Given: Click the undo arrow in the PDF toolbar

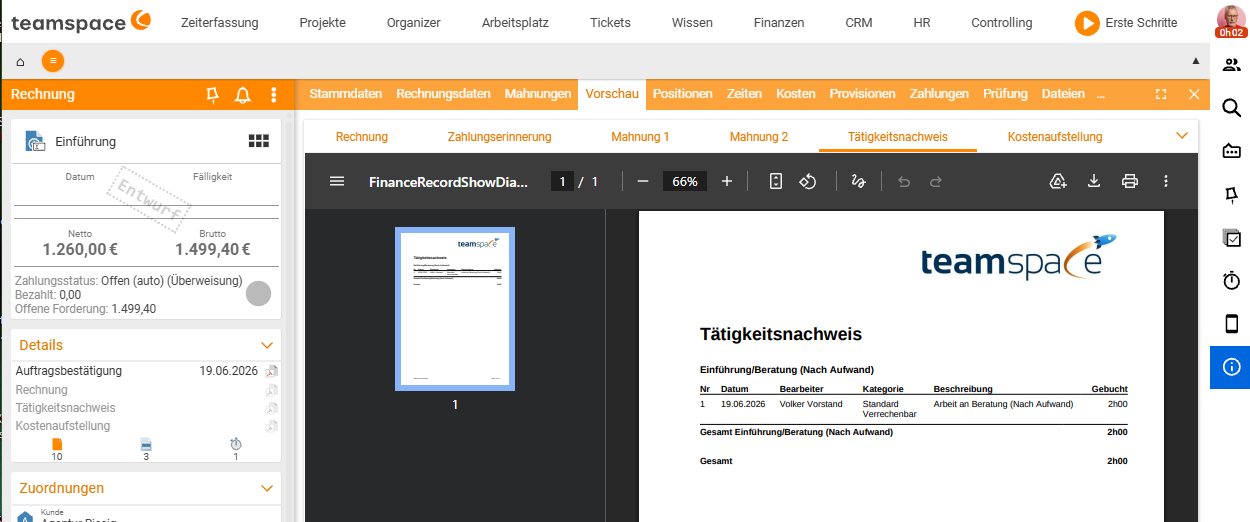Looking at the screenshot, I should (904, 181).
